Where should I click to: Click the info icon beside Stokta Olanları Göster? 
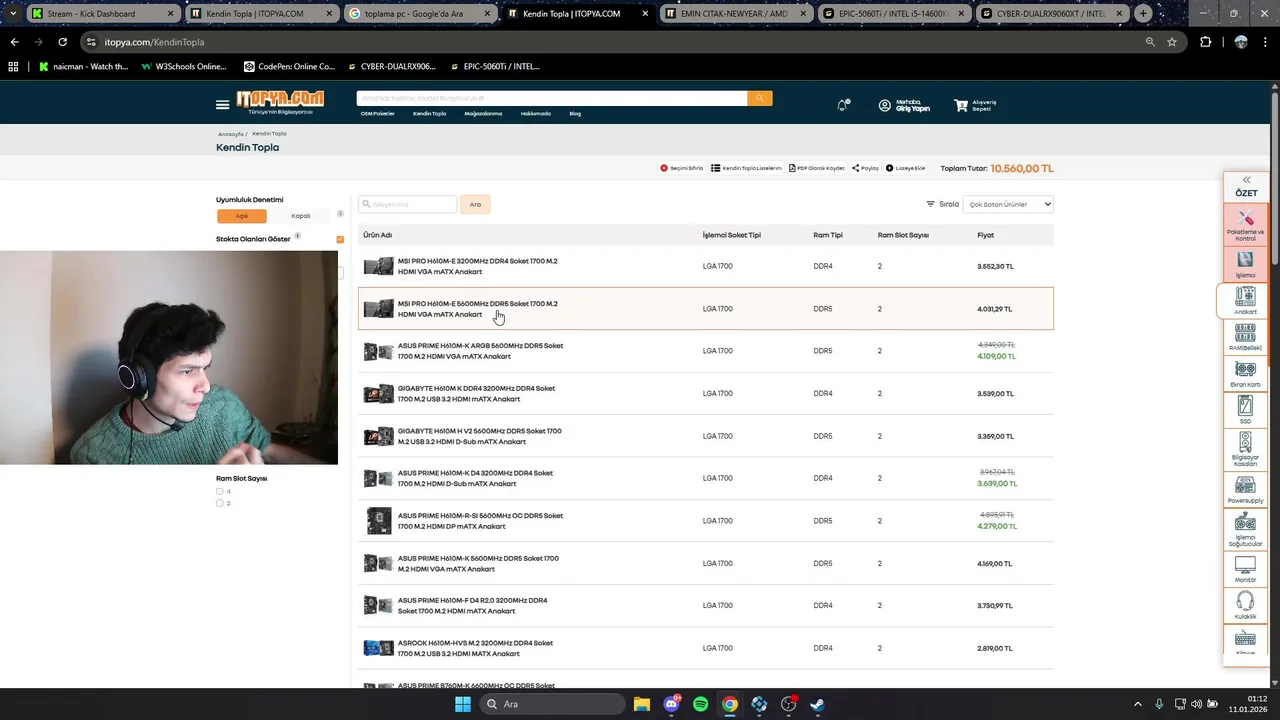298,236
